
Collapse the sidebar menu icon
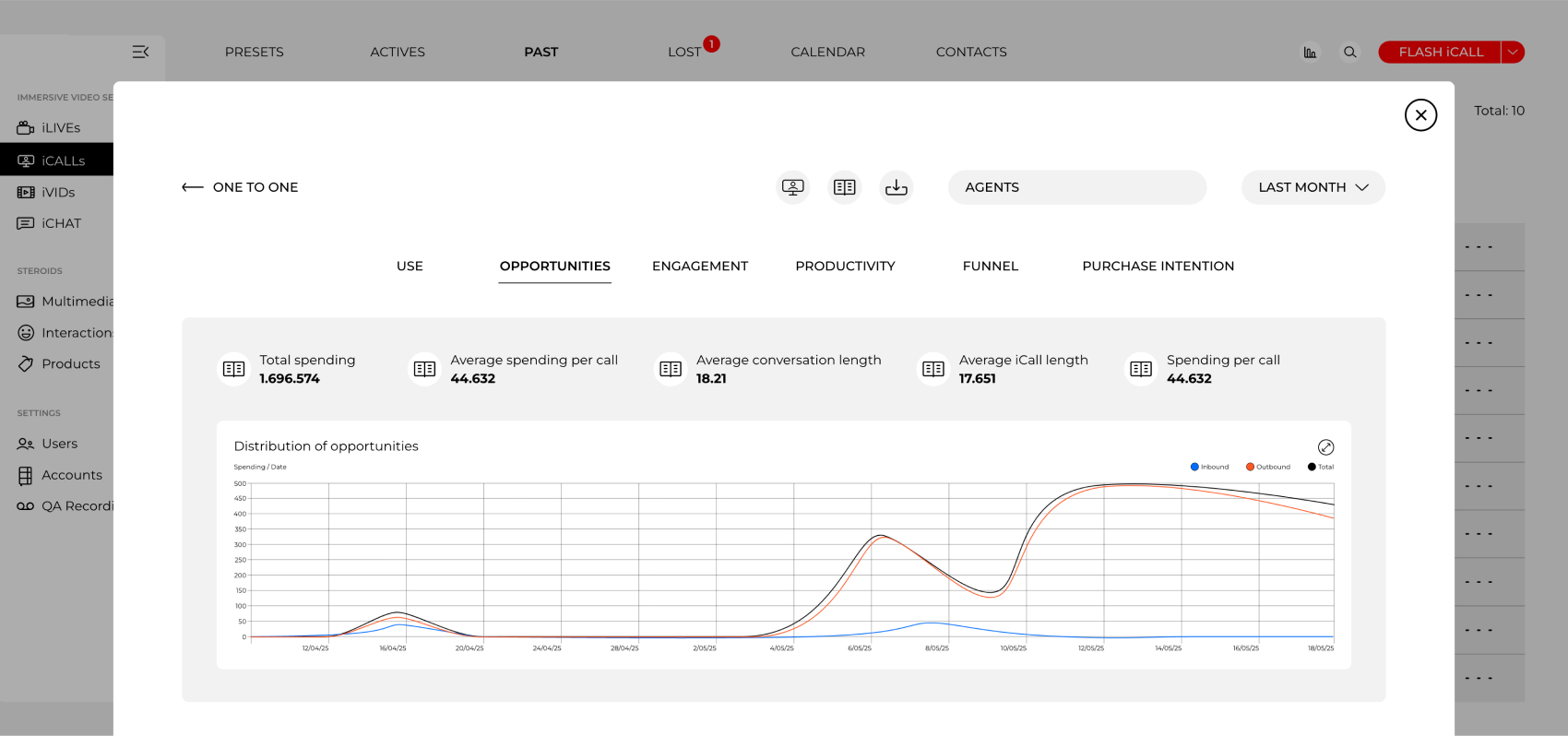(x=140, y=53)
